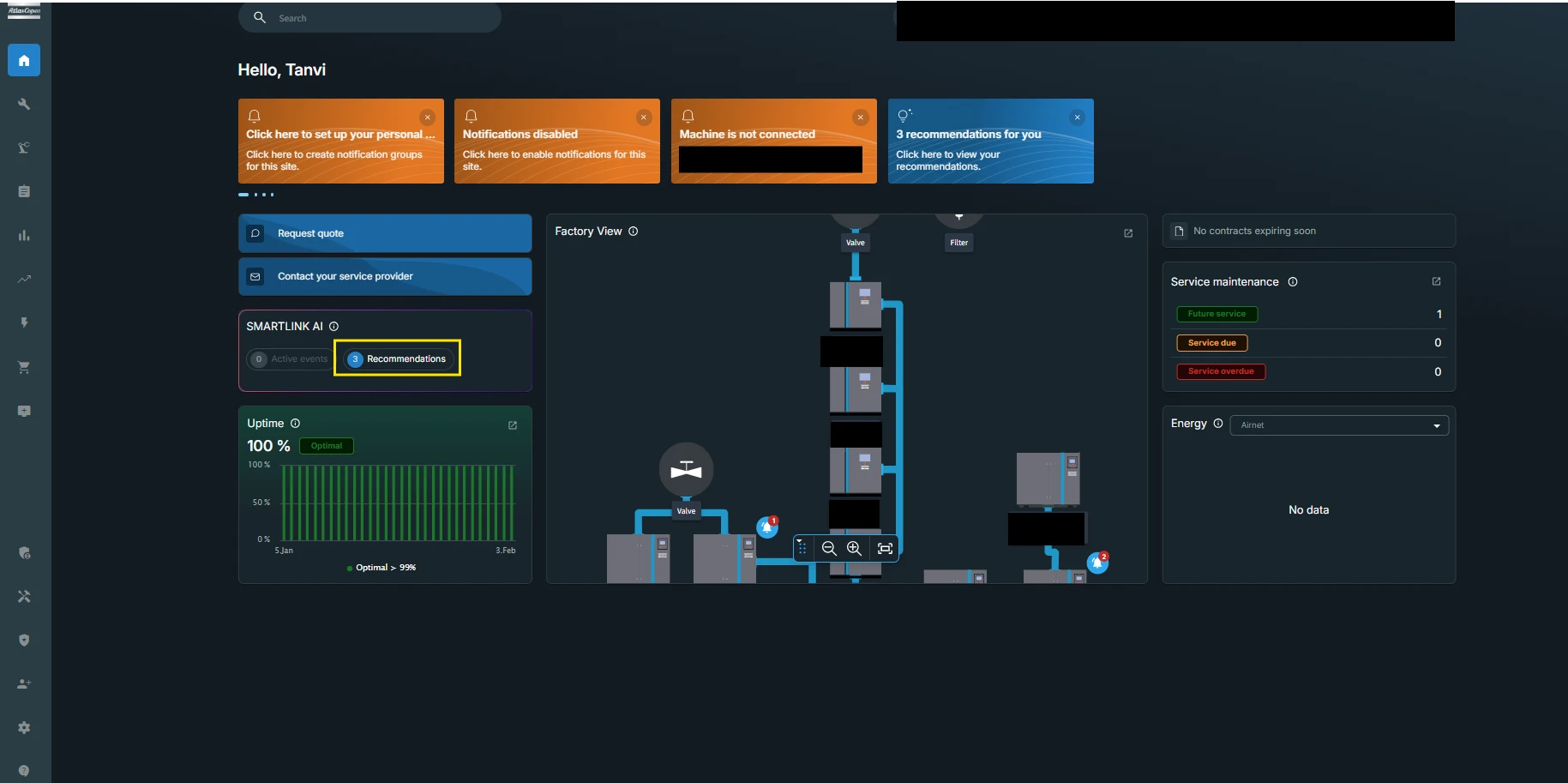Dismiss the Notifications disabled card

pyautogui.click(x=644, y=117)
